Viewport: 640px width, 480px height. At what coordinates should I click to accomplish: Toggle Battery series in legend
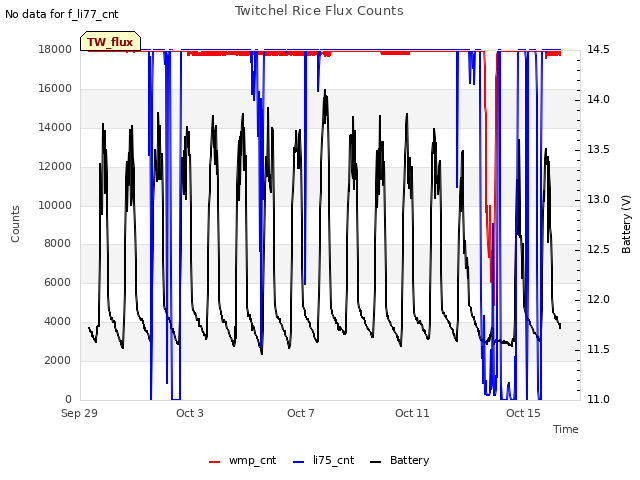tap(399, 460)
